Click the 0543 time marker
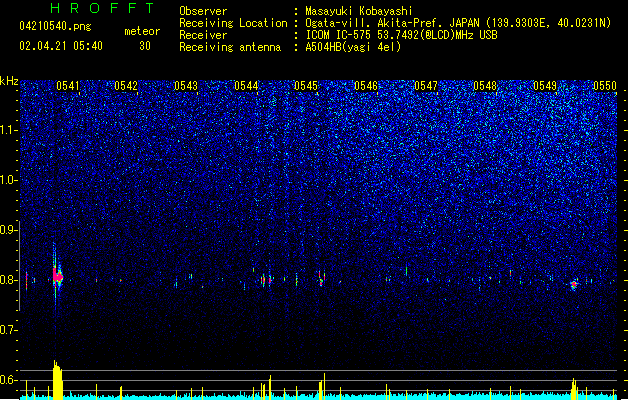Image resolution: width=629 pixels, height=400 pixels. [x=186, y=86]
